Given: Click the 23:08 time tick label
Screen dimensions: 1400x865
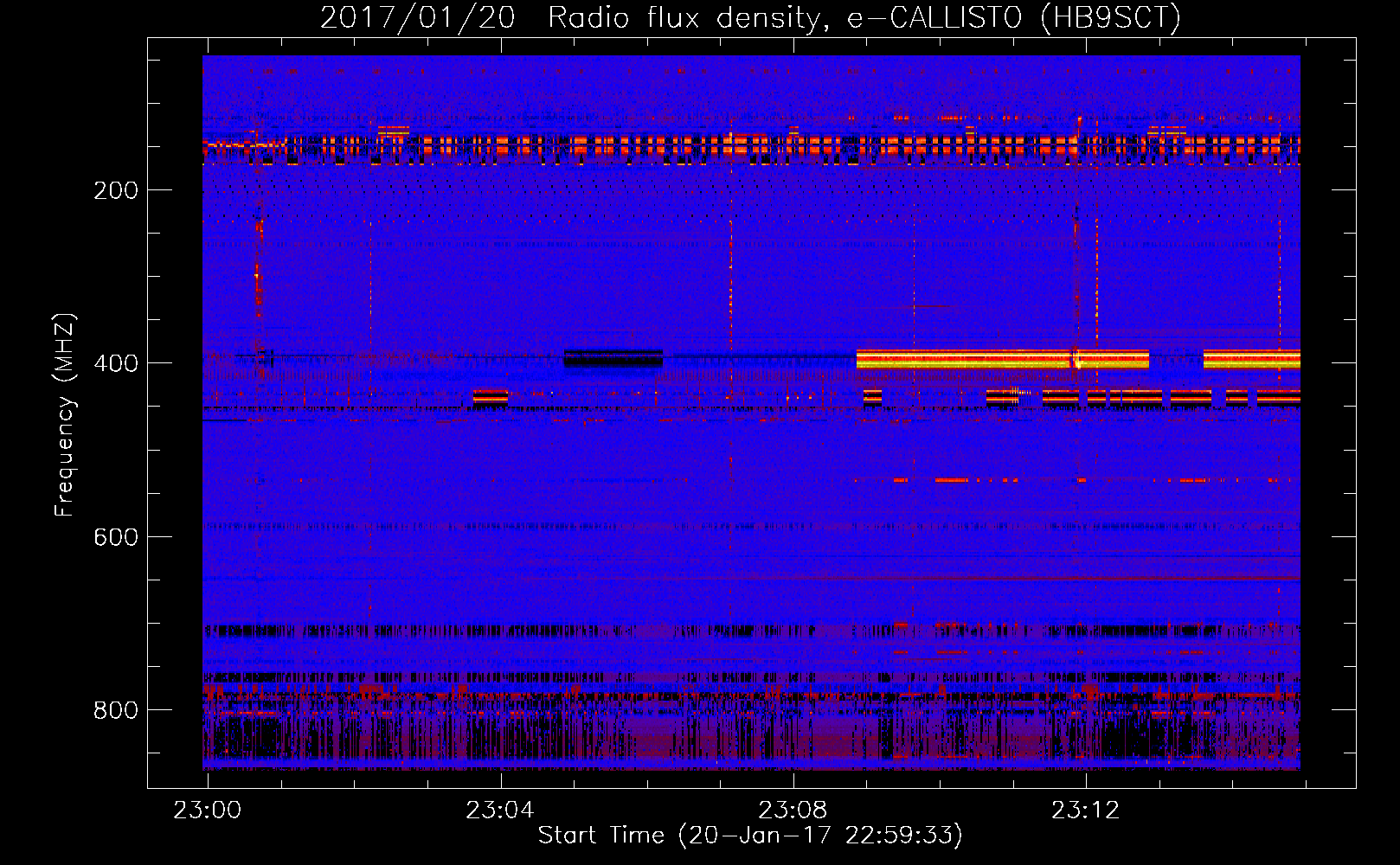Looking at the screenshot, I should (793, 811).
